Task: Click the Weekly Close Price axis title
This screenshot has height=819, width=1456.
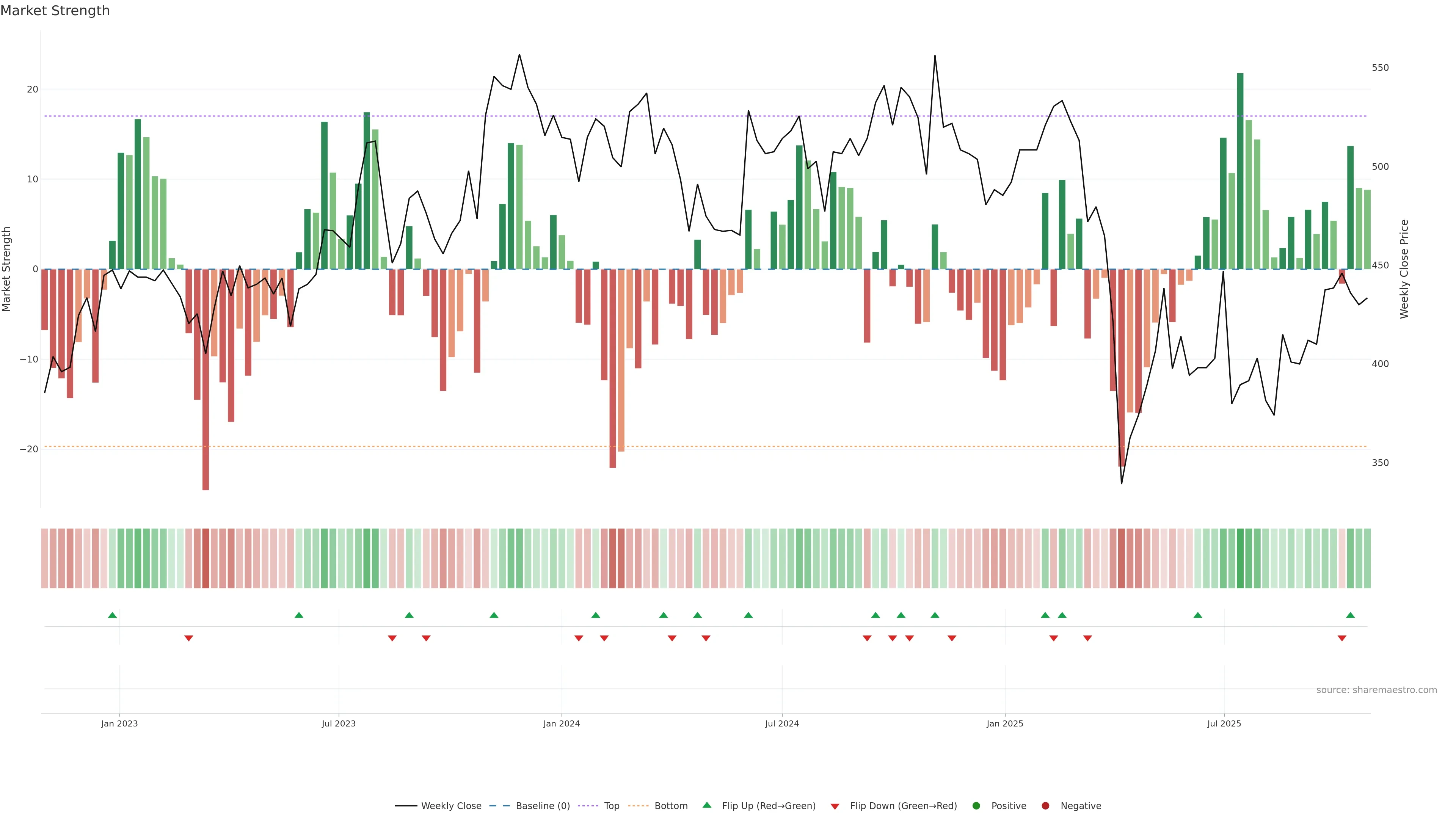Action: point(1404,269)
